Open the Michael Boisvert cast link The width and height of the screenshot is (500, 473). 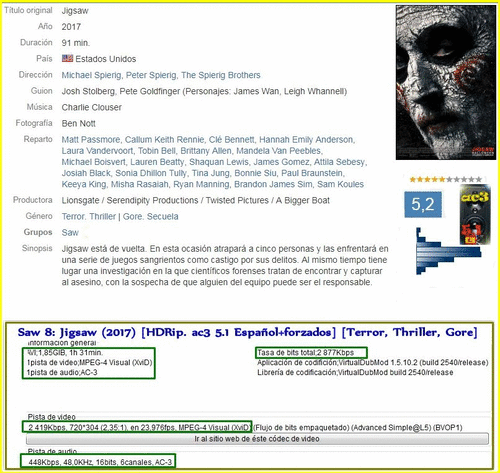(94, 162)
